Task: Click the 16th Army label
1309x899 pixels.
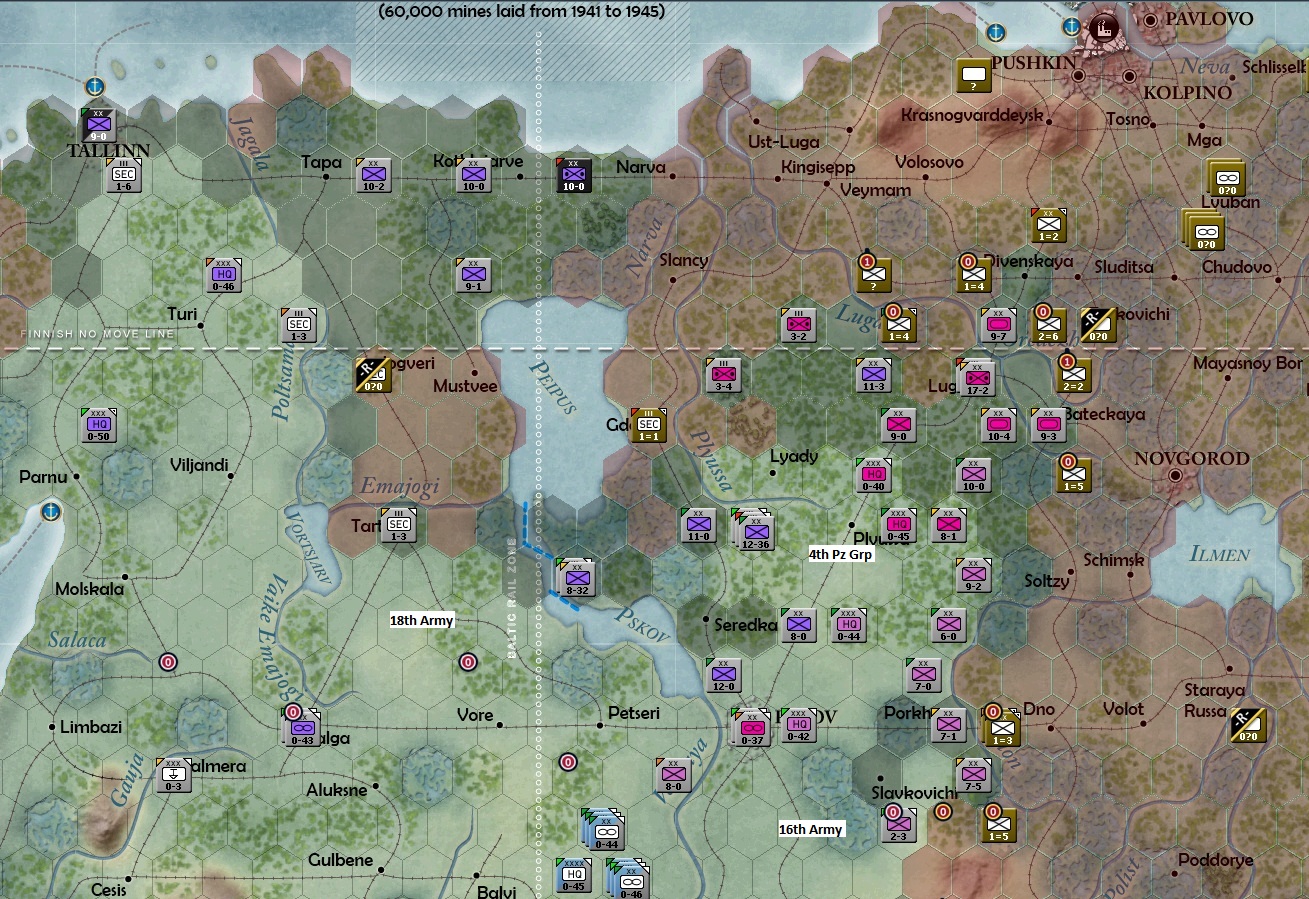Action: coord(811,829)
